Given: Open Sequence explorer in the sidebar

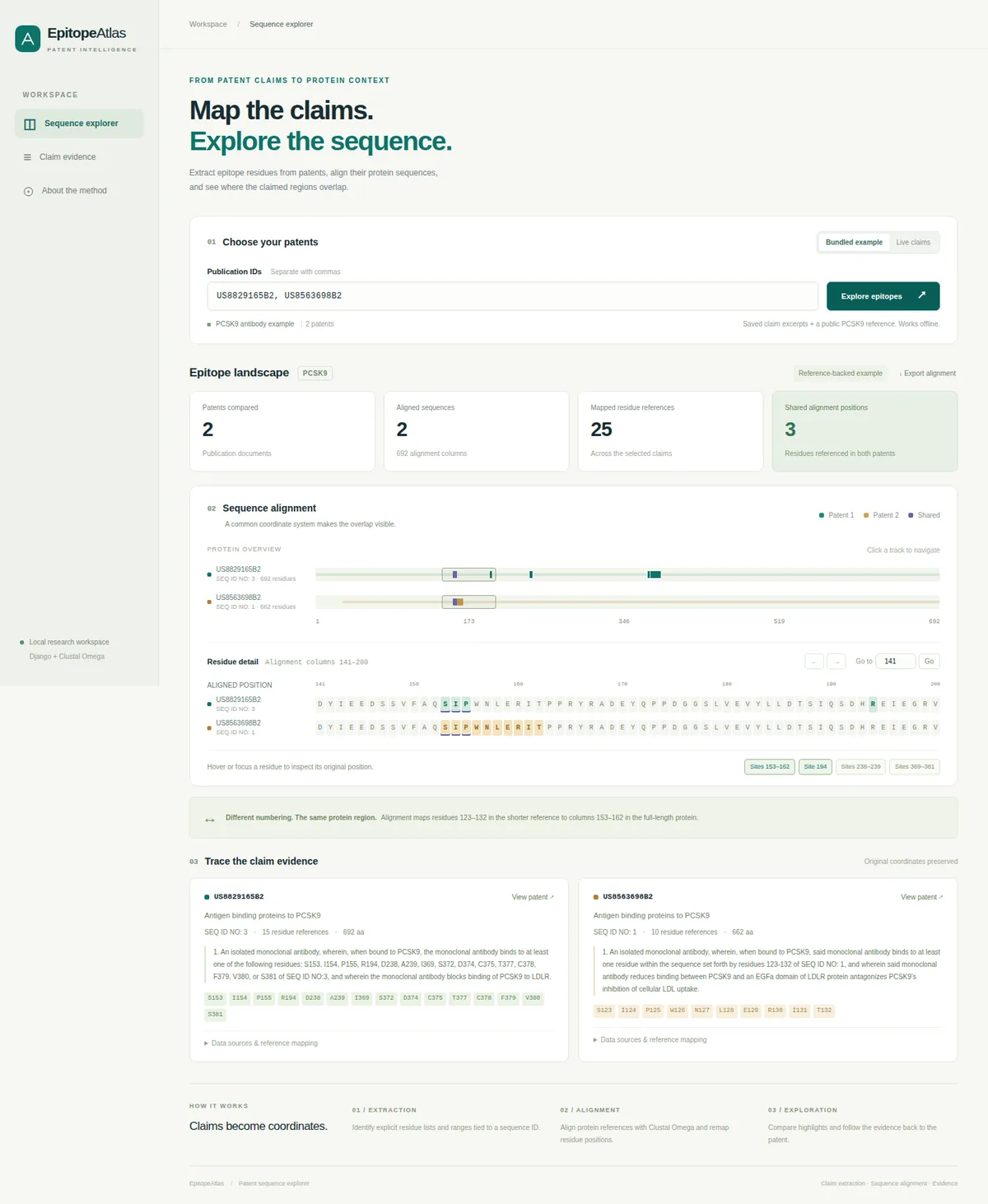Looking at the screenshot, I should click(x=79, y=123).
